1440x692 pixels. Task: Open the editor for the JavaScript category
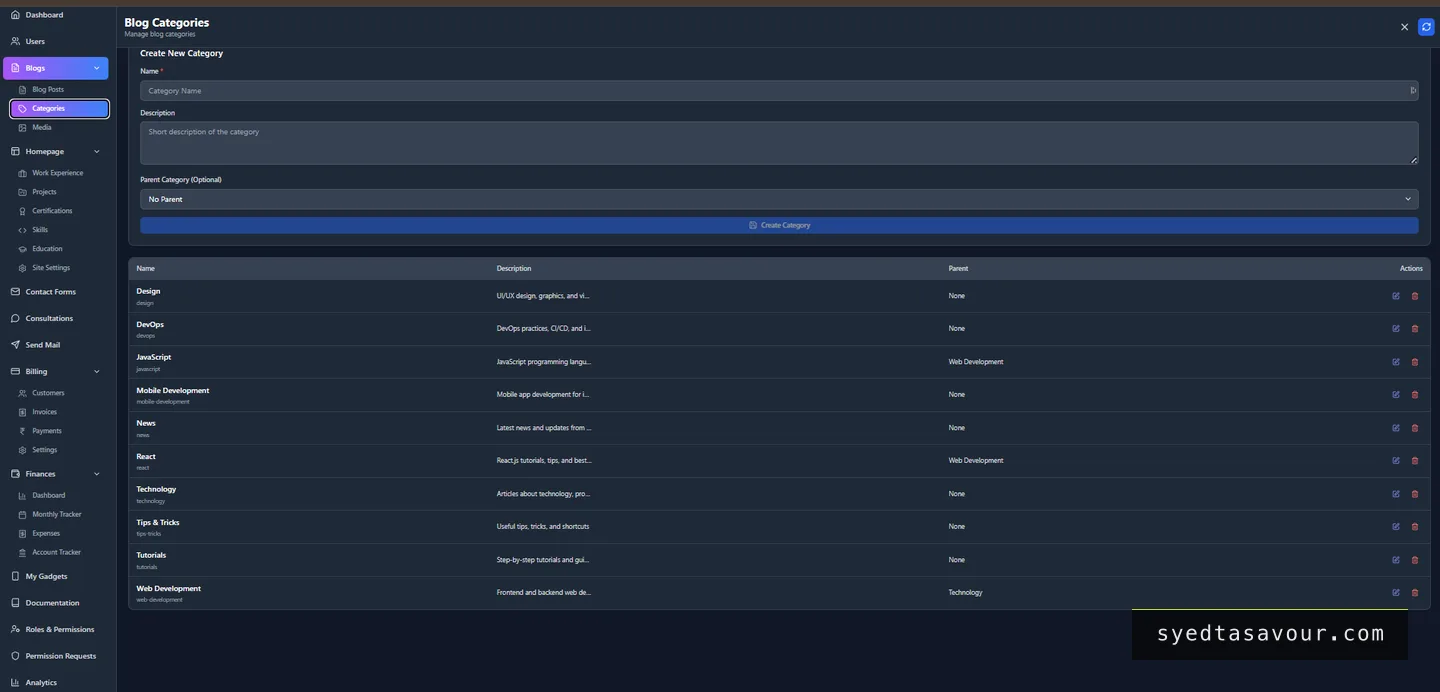(1396, 362)
